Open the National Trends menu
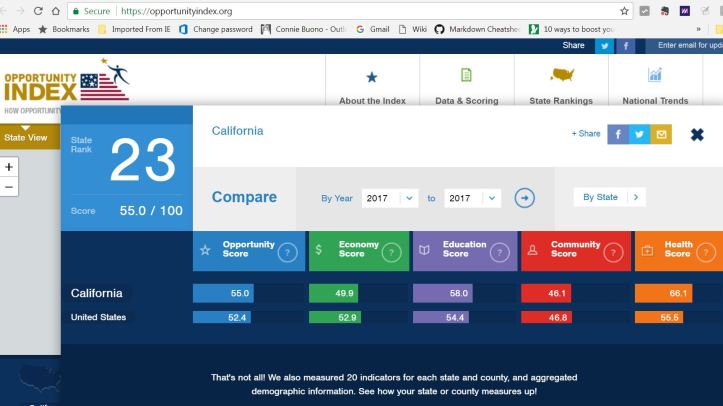This screenshot has height=406, width=723. [x=655, y=81]
